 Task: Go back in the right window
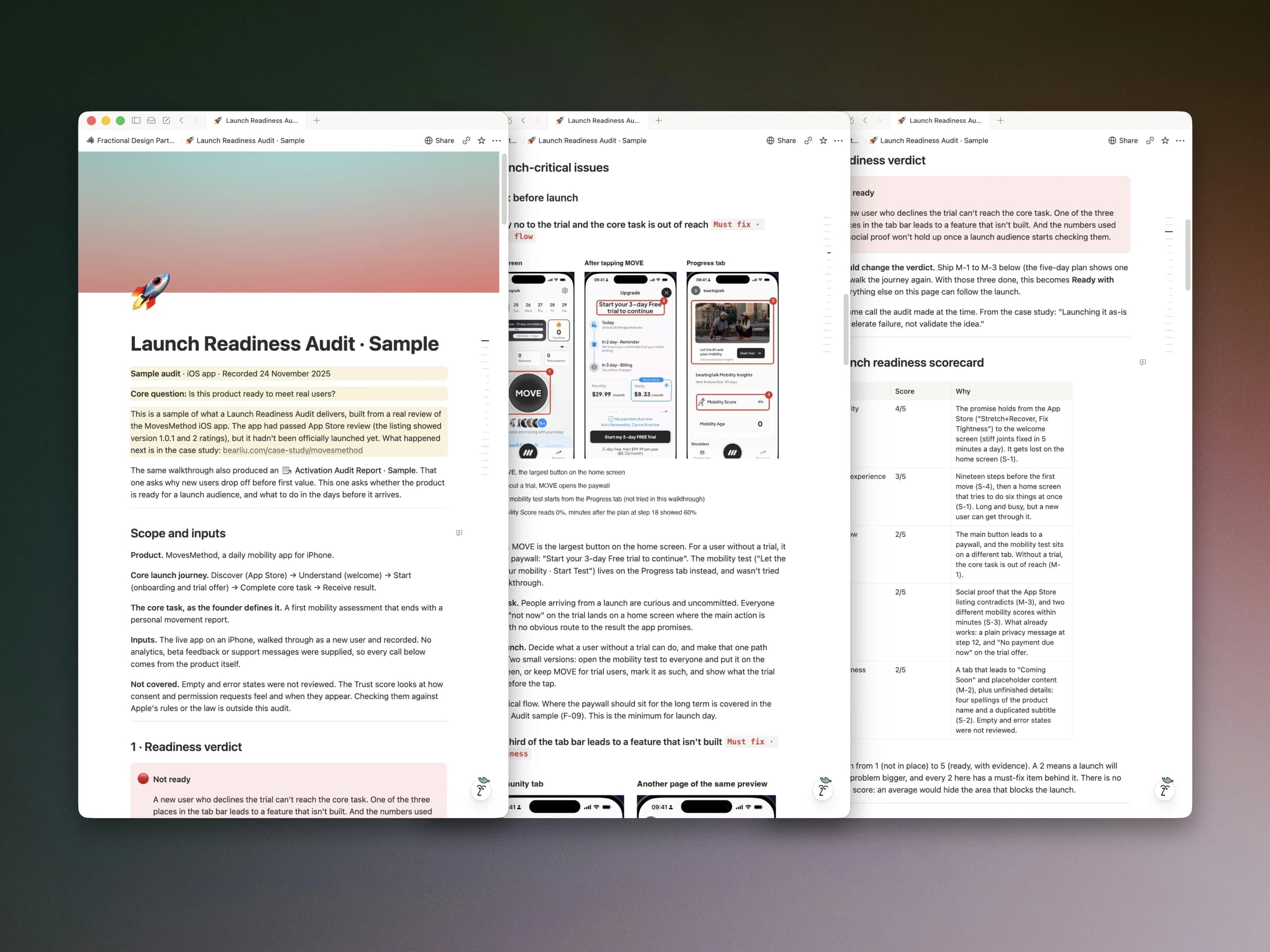click(865, 121)
